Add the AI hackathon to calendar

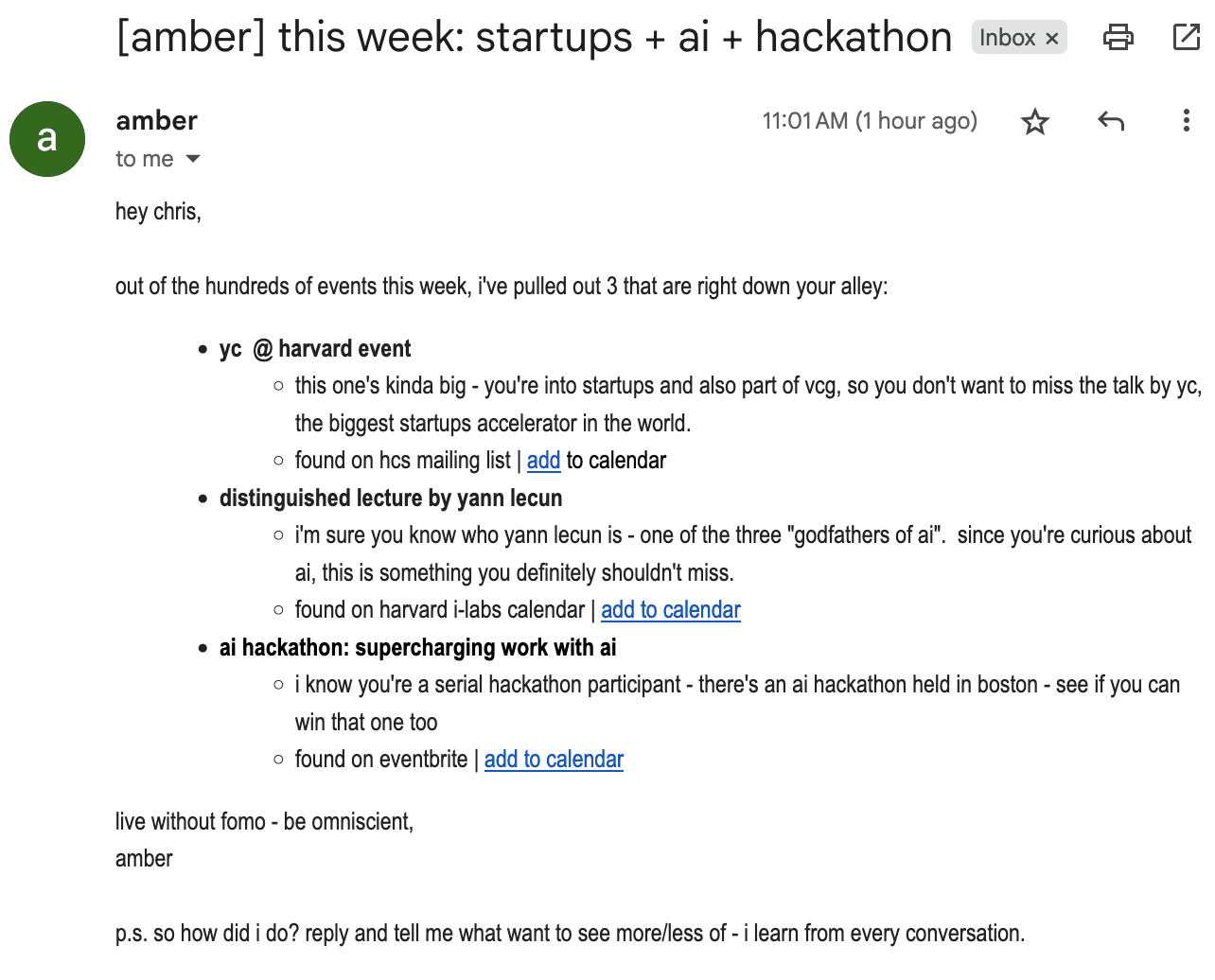pyautogui.click(x=554, y=760)
